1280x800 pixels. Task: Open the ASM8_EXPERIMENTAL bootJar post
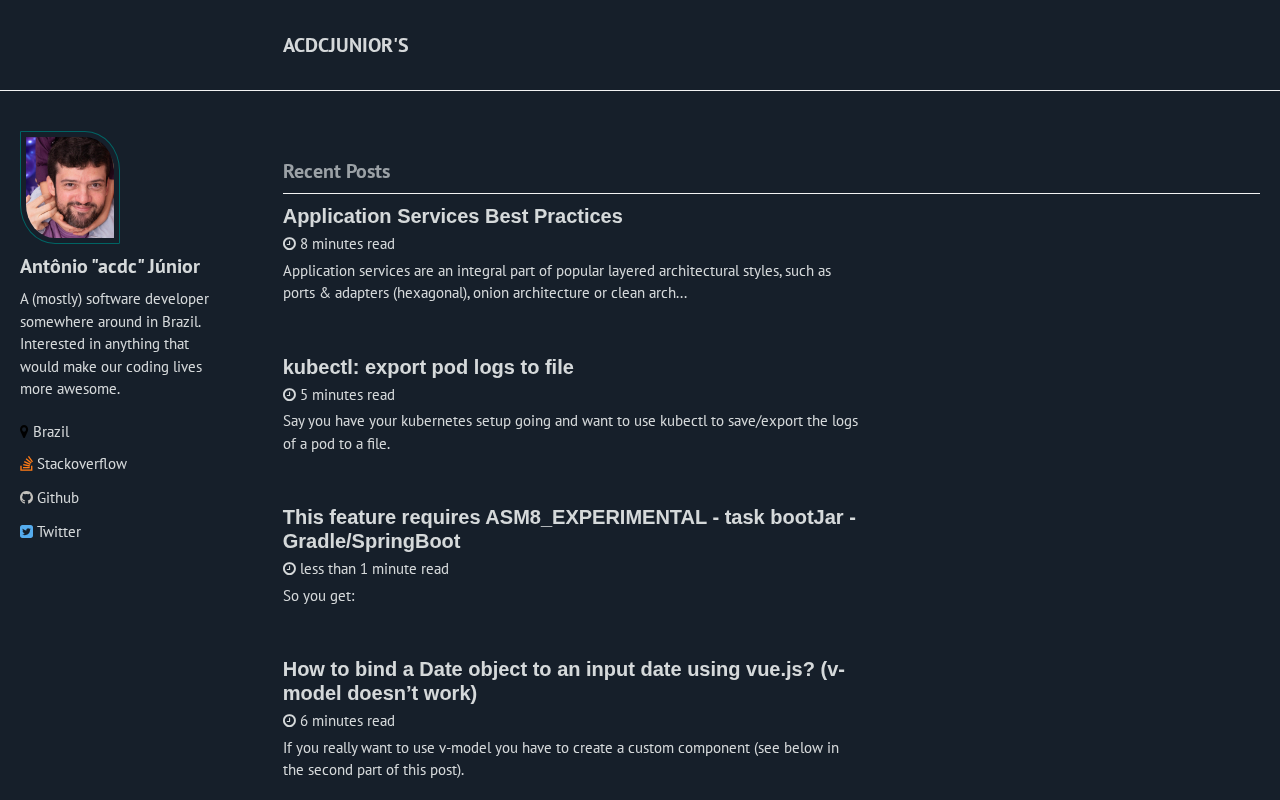pos(568,529)
